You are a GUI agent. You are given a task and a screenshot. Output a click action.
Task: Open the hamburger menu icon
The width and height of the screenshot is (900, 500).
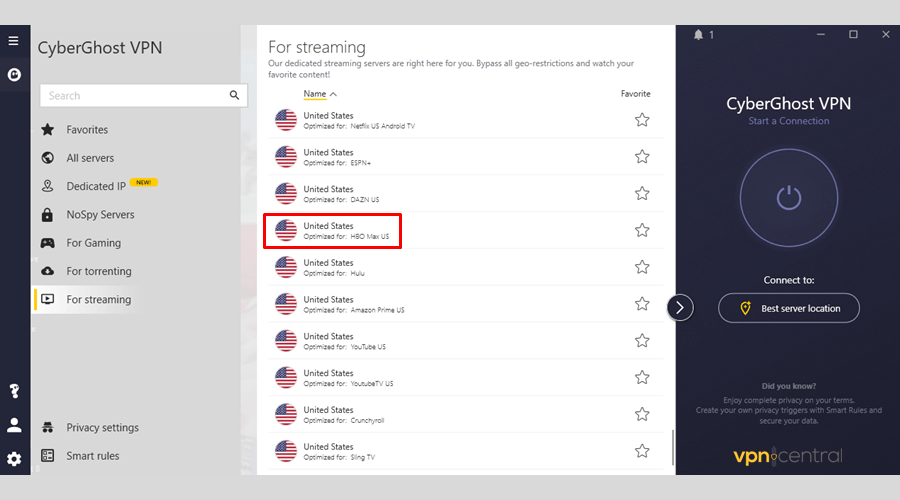14,41
